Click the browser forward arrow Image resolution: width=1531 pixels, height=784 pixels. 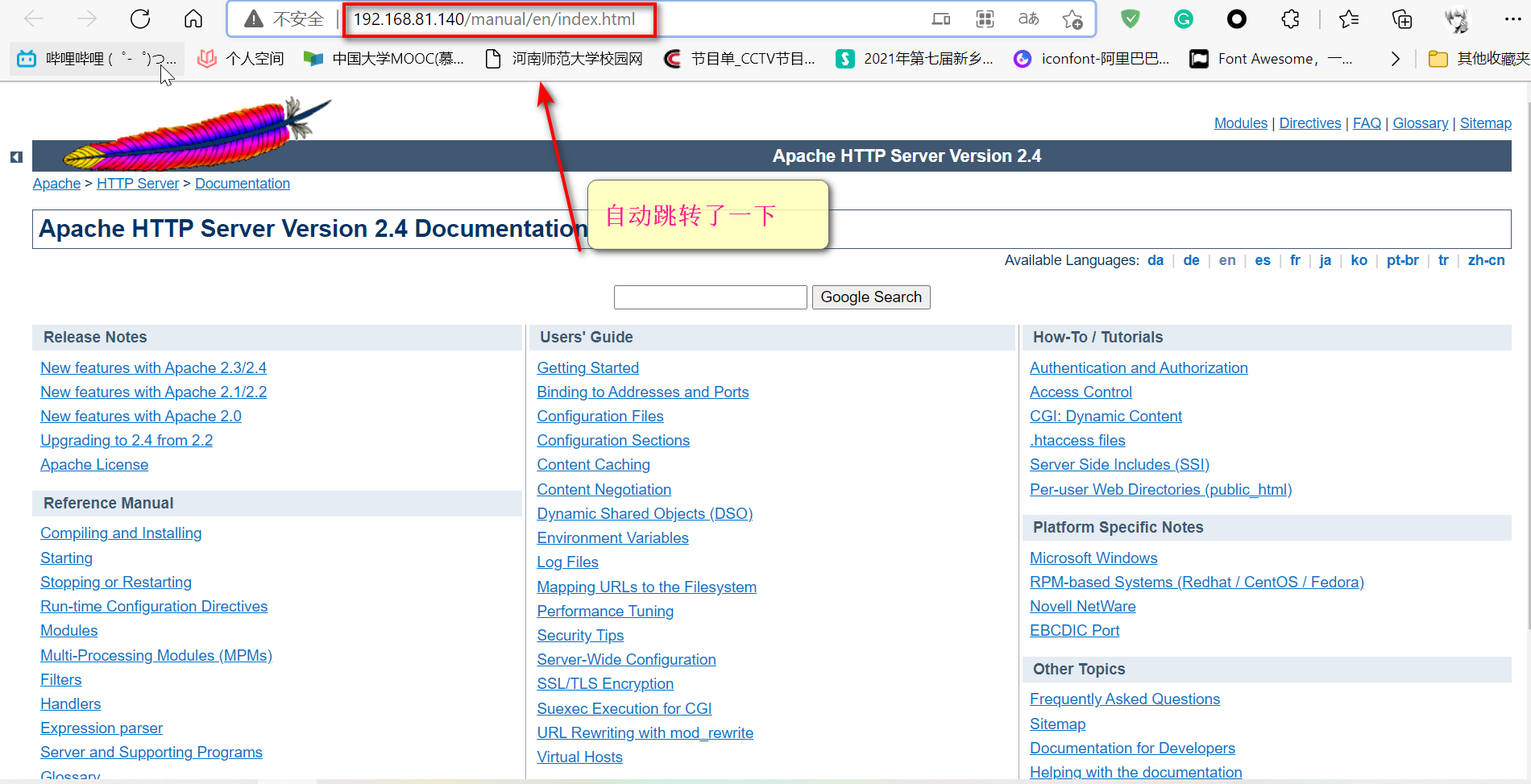coord(87,19)
